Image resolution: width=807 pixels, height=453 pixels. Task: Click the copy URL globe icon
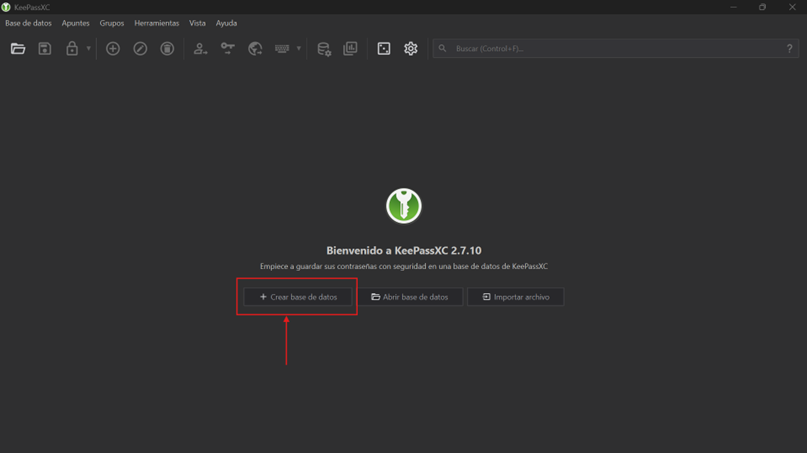point(255,48)
